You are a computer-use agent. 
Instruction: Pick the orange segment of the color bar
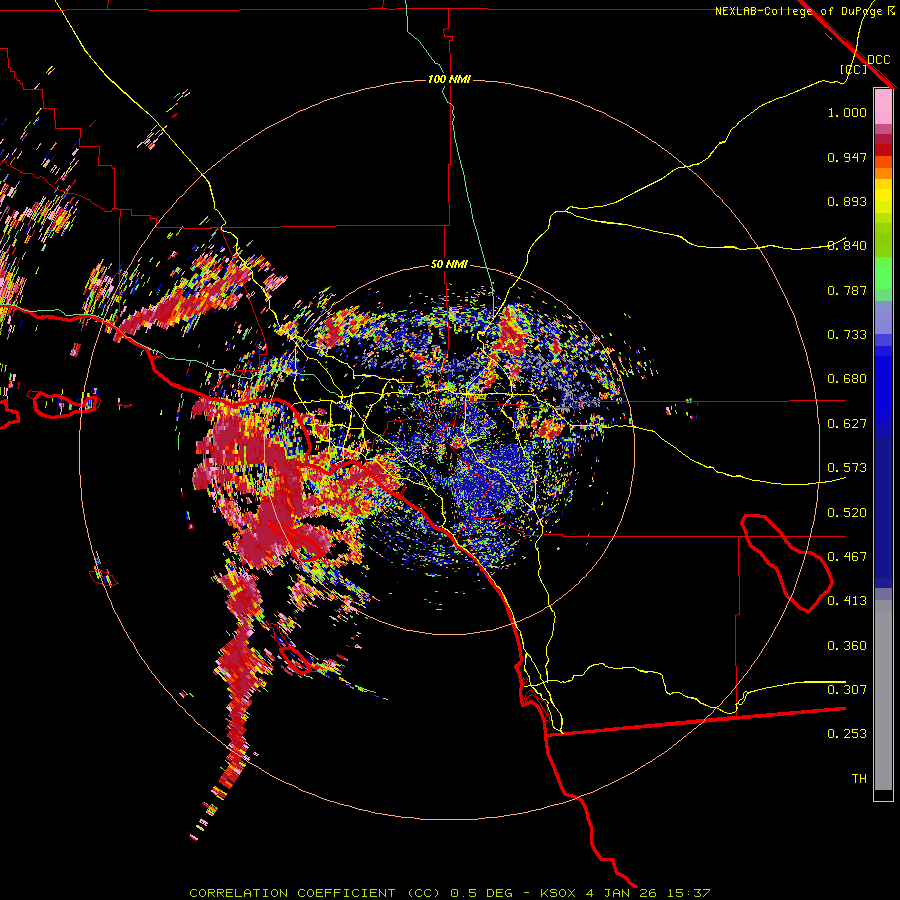(x=883, y=173)
